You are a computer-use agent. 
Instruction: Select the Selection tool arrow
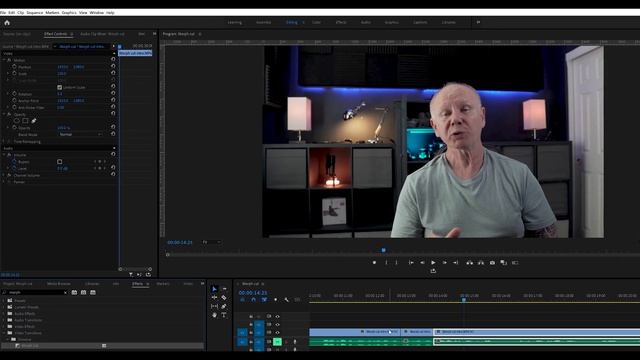click(x=214, y=289)
